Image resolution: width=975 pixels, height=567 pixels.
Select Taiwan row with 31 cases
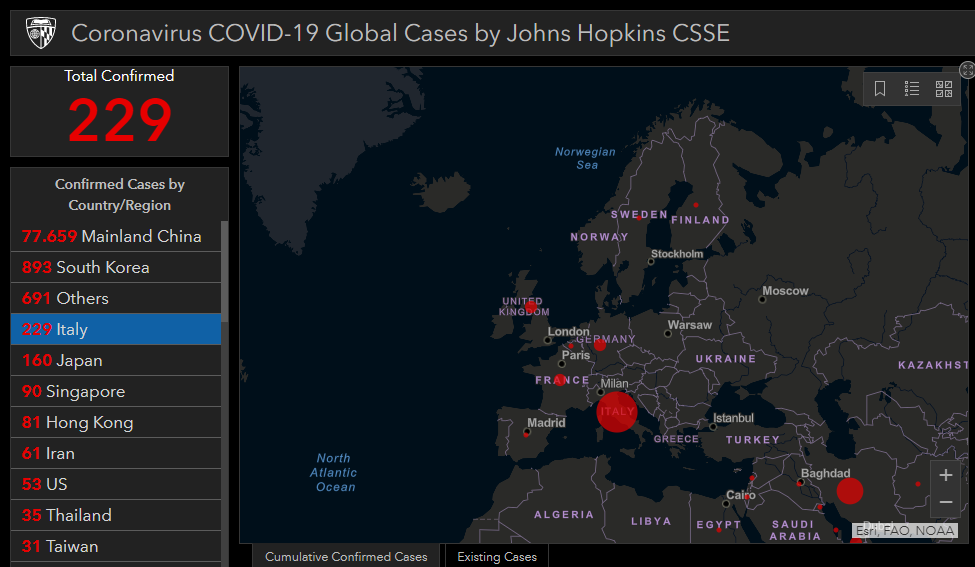pos(116,546)
